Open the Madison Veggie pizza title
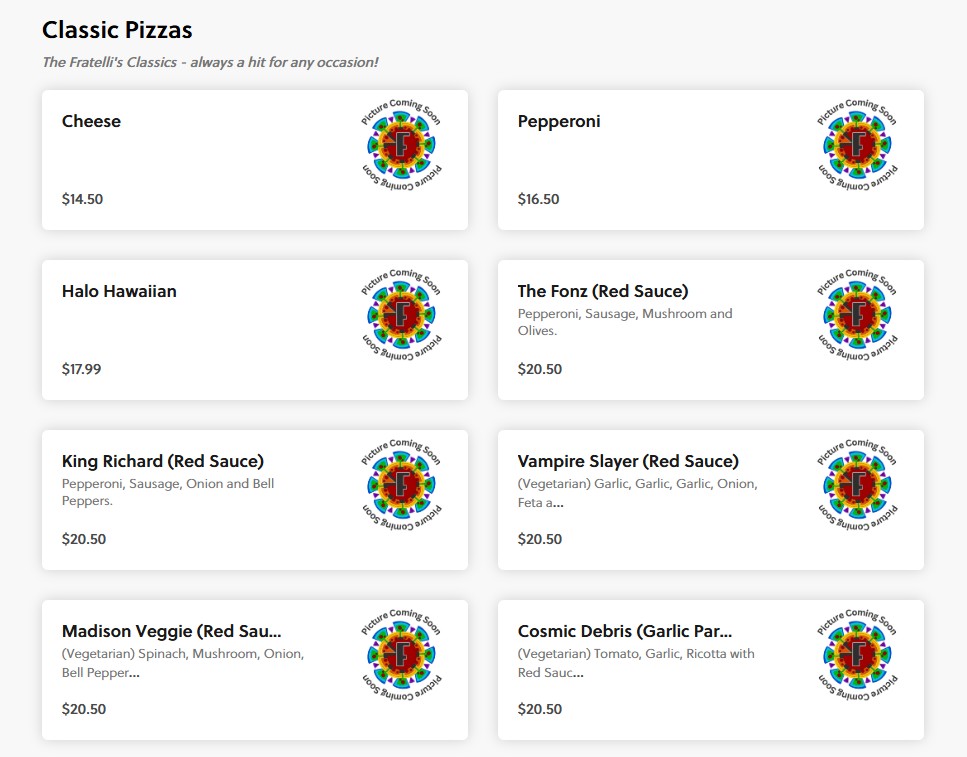The width and height of the screenshot is (967, 757). click(x=172, y=631)
